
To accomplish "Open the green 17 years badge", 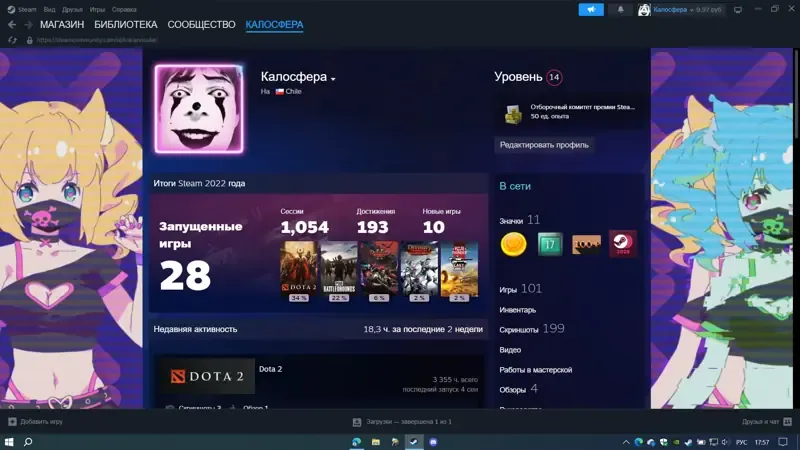I will point(550,244).
